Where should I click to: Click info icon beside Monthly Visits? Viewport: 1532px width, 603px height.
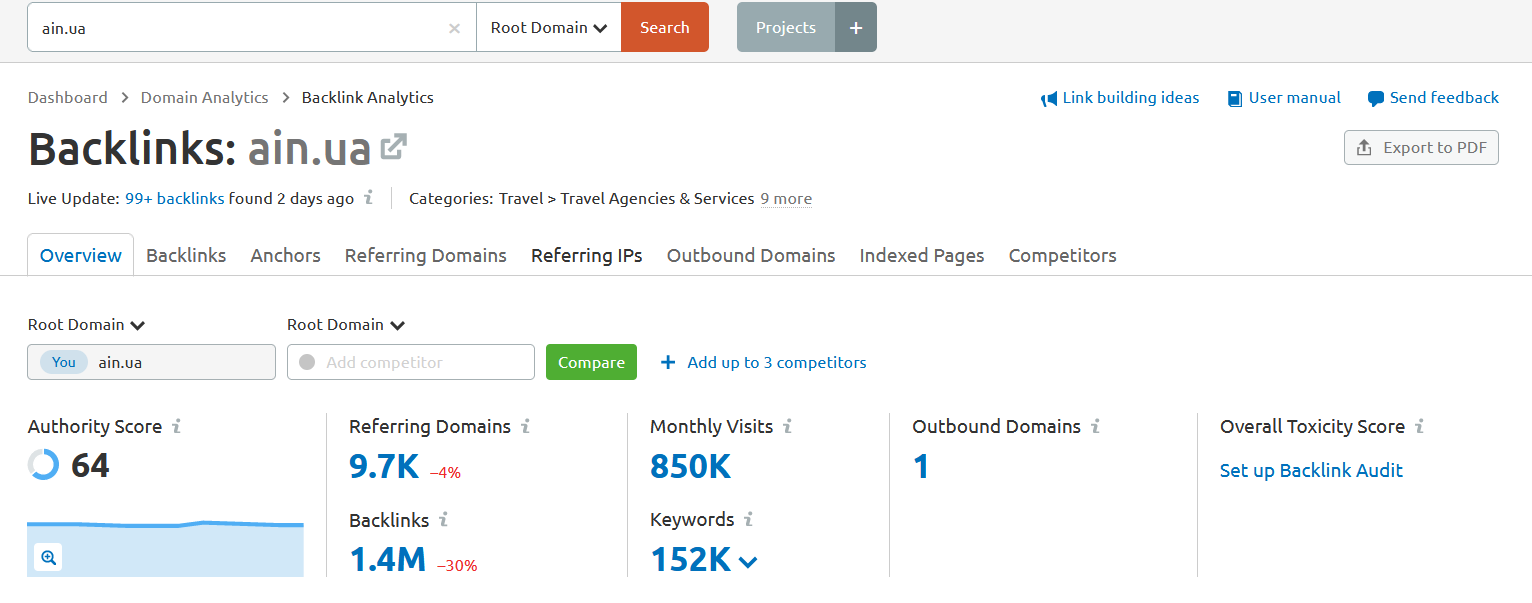[787, 426]
